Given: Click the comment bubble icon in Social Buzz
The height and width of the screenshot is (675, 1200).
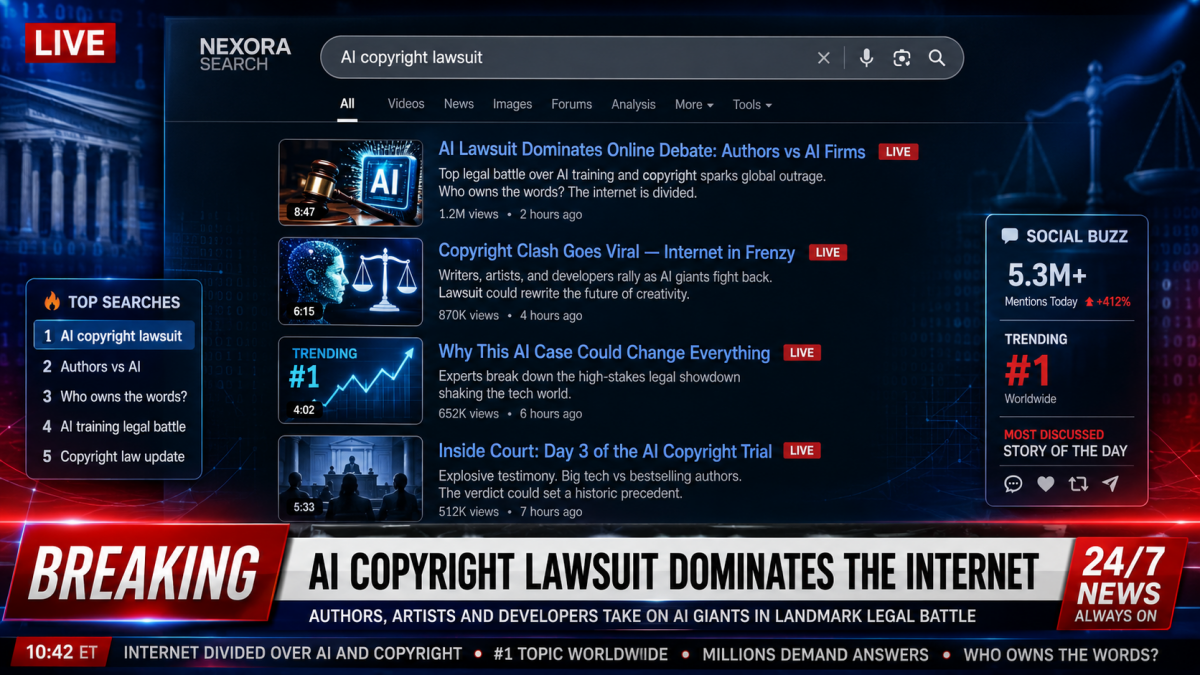Looking at the screenshot, I should click(x=1013, y=484).
